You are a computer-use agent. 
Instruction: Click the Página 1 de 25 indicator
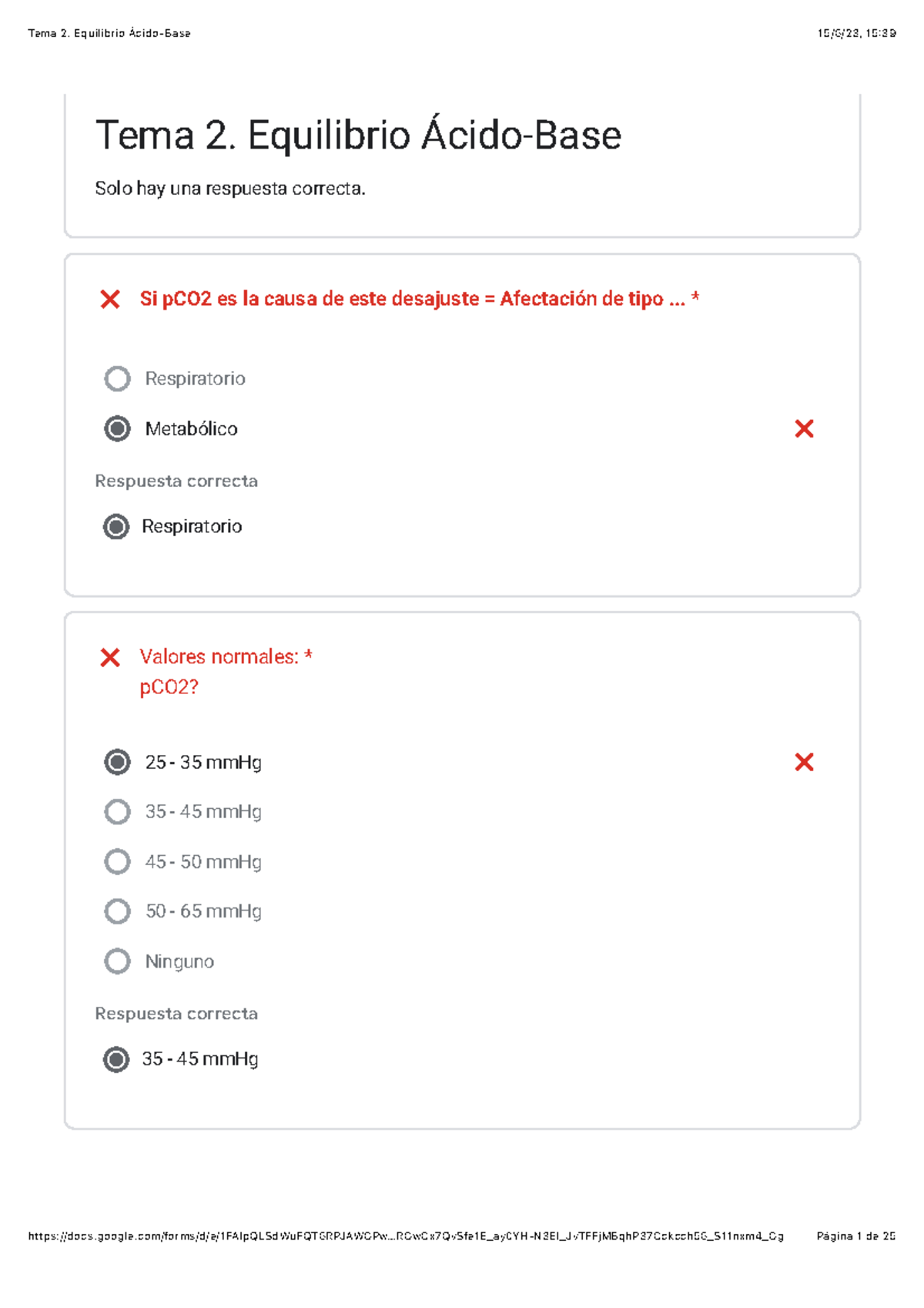[855, 1236]
